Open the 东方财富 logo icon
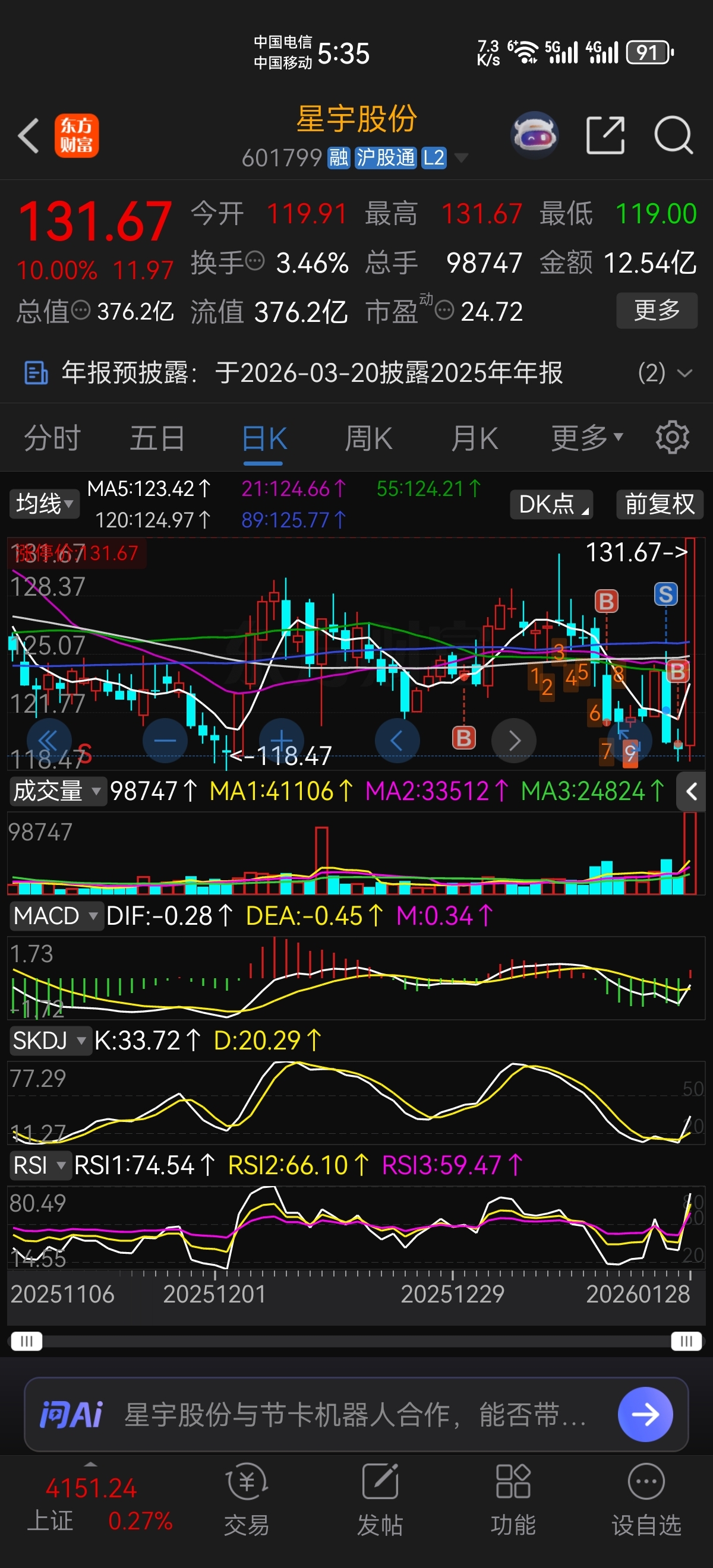Image resolution: width=713 pixels, height=1568 pixels. 77,135
